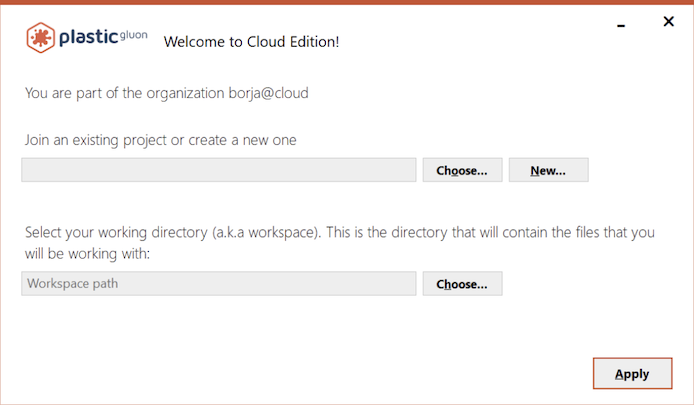Click the "borja@cloud" organization name
Image resolution: width=694 pixels, height=405 pixels.
268,94
